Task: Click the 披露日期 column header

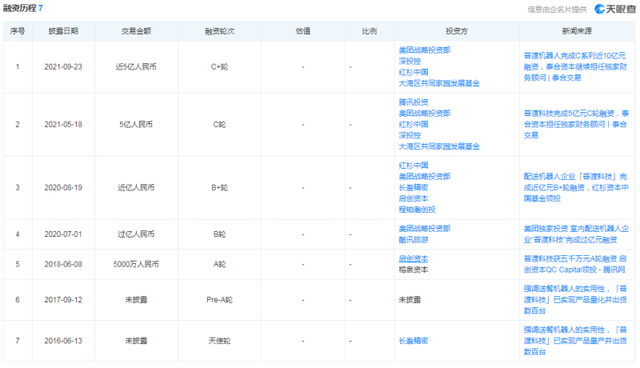Action: tap(63, 31)
